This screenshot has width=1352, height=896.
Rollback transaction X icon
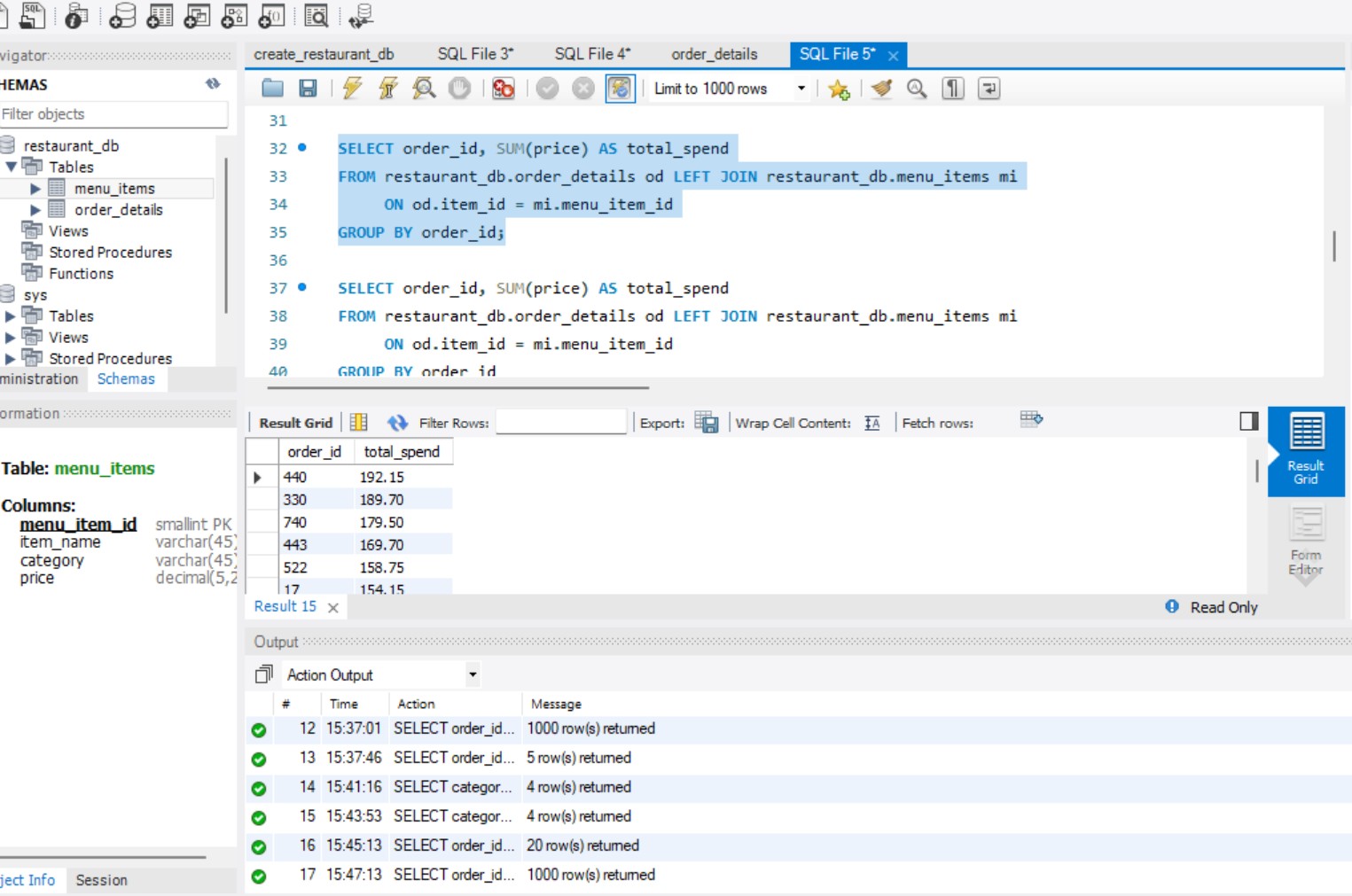582,88
